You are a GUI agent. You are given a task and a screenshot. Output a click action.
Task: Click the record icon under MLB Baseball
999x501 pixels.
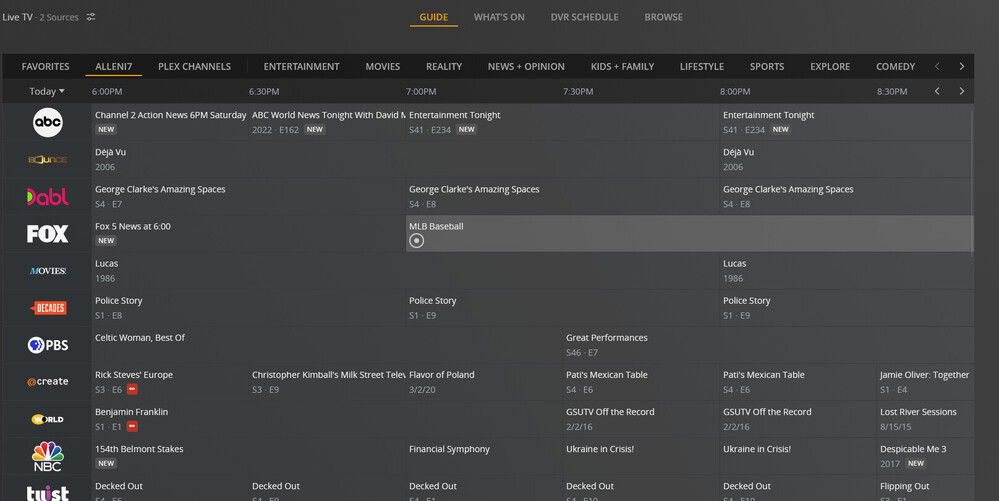point(417,240)
